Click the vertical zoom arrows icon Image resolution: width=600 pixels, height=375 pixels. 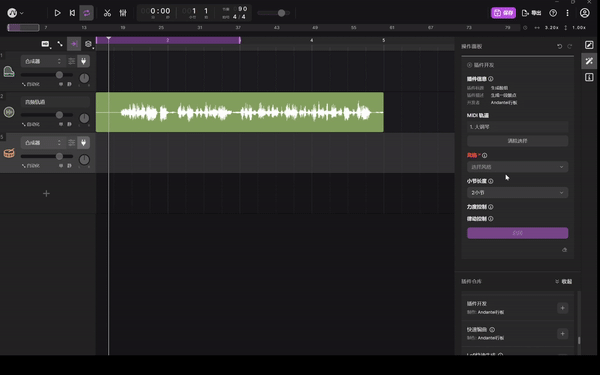coord(566,28)
